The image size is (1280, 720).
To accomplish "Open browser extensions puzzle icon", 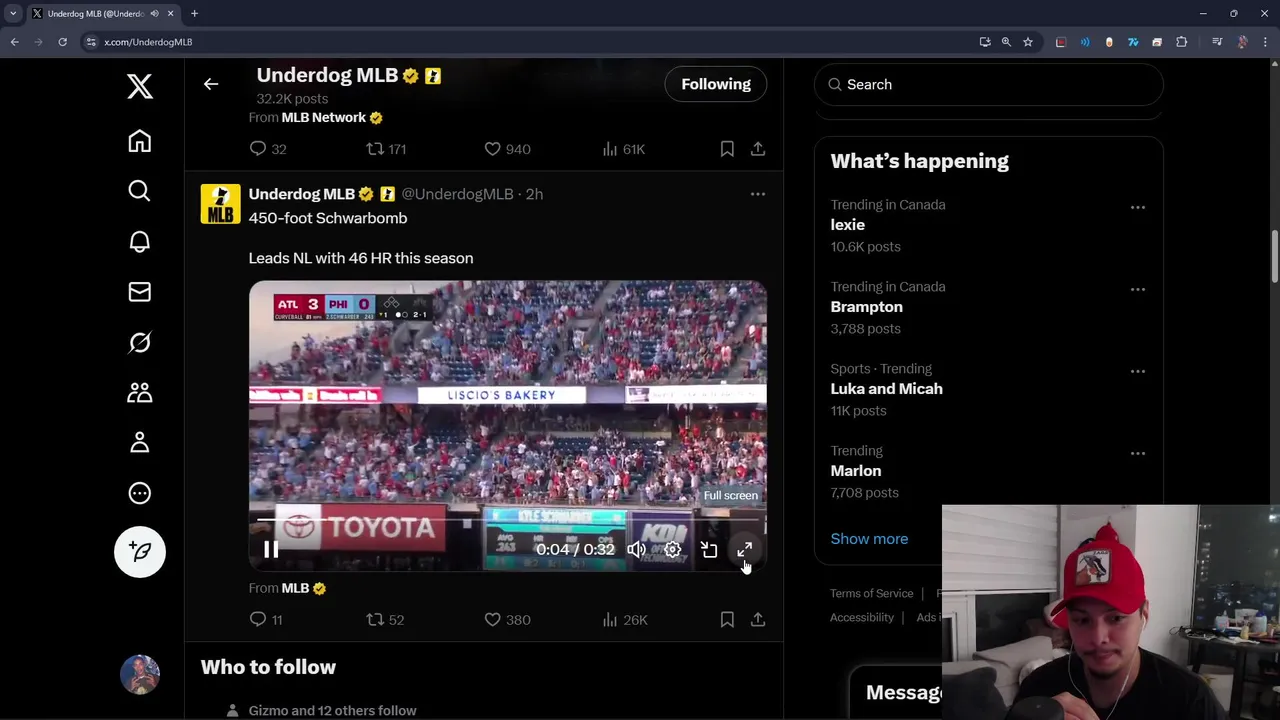I will tap(1182, 42).
